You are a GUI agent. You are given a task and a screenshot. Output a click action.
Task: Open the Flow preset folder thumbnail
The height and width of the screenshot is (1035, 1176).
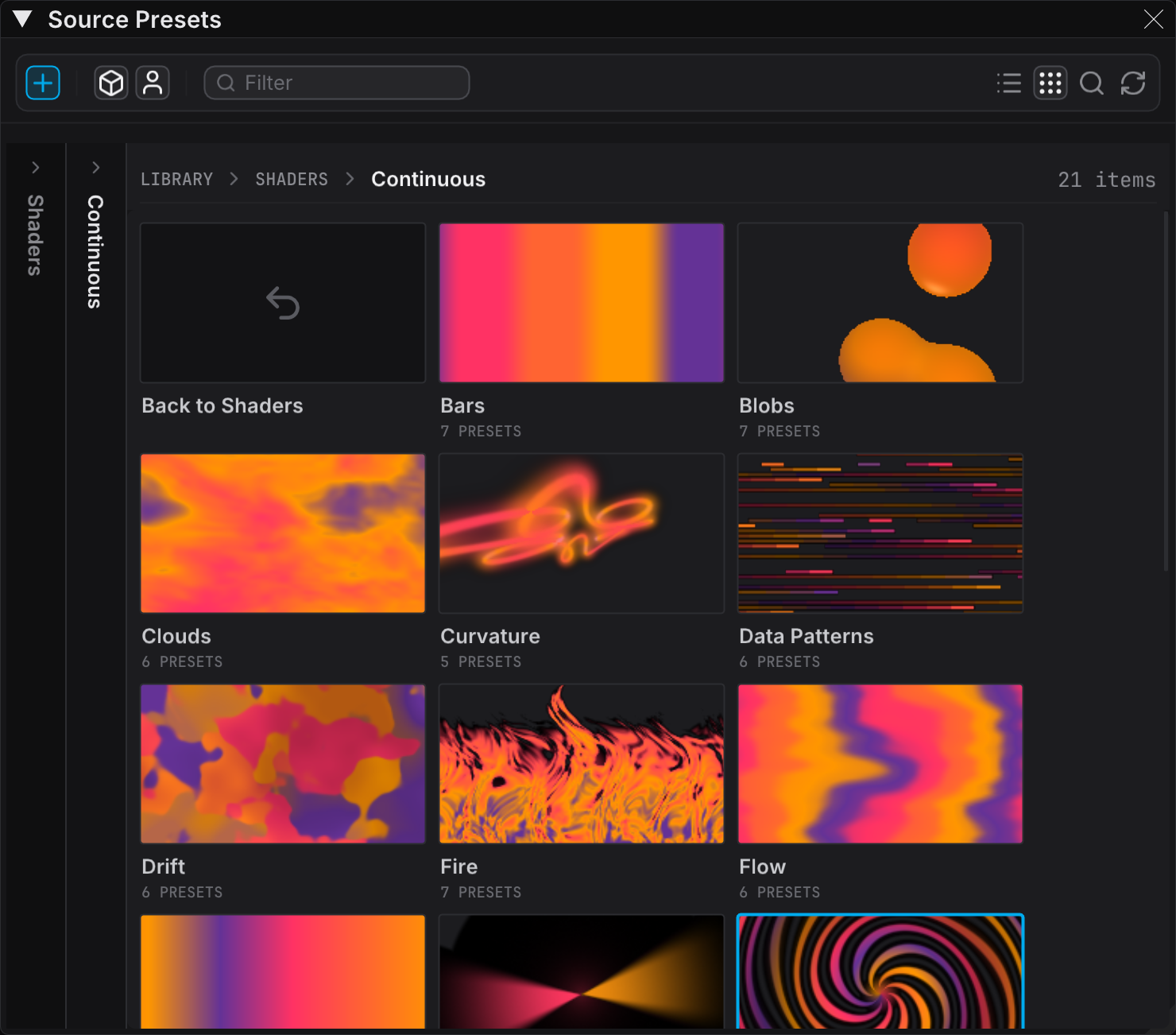[880, 764]
